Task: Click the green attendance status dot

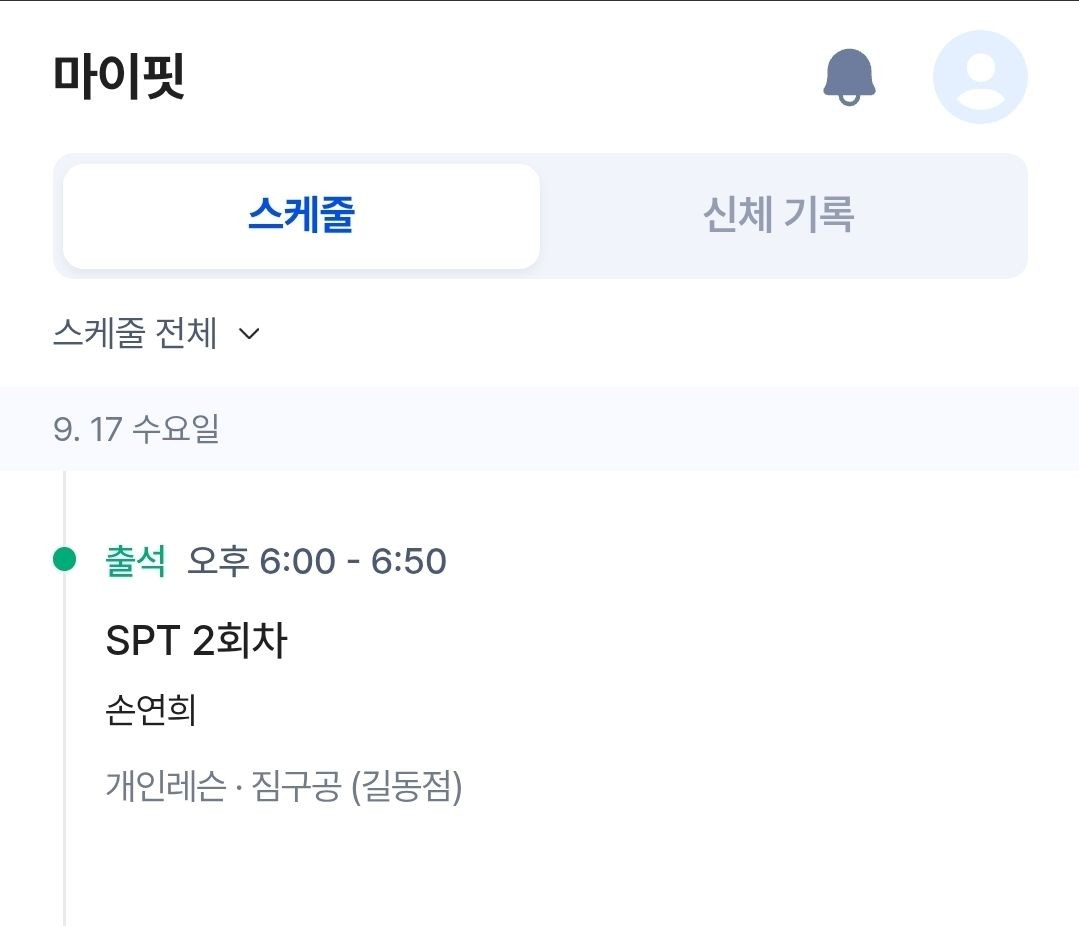Action: [x=65, y=560]
